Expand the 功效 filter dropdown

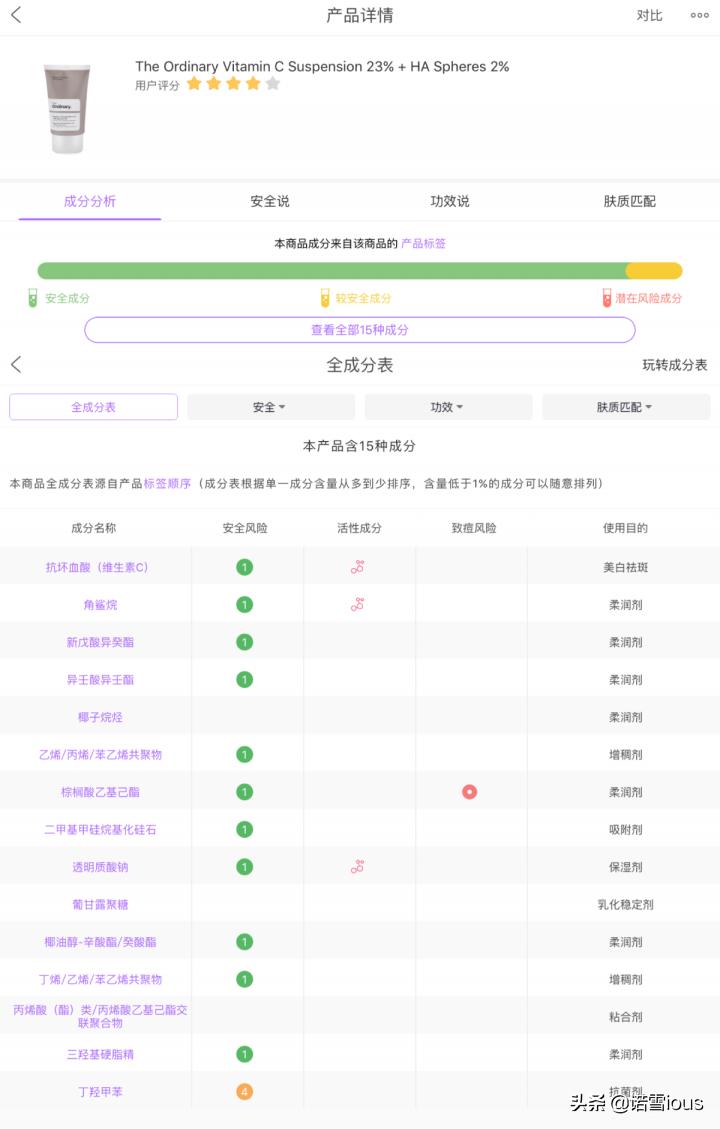[448, 407]
